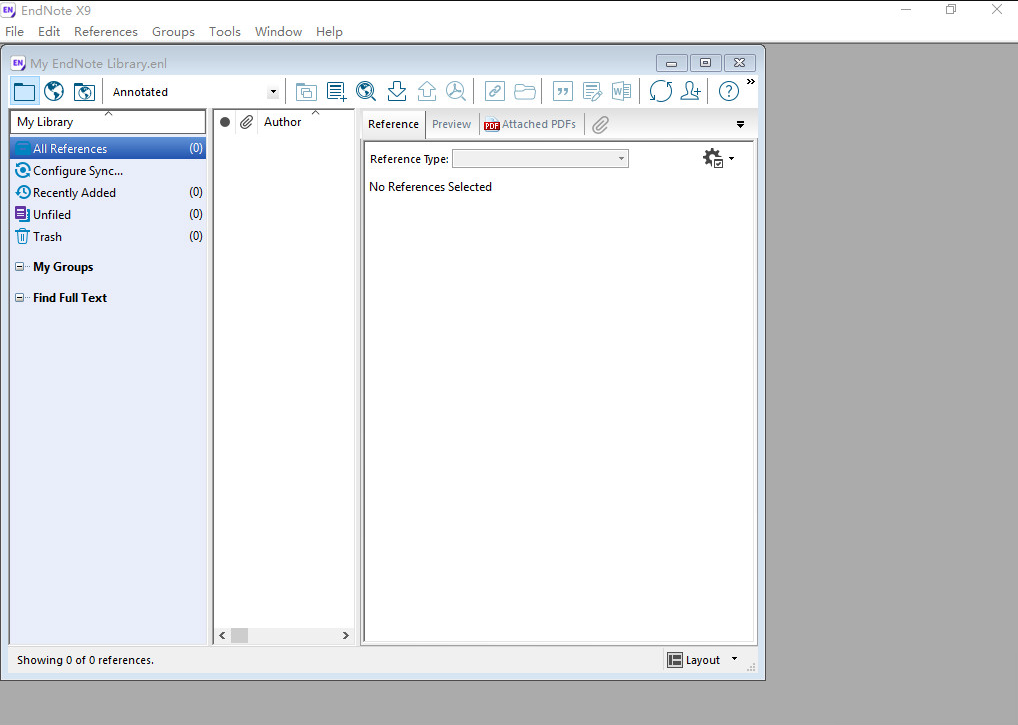Open the Help icon on the toolbar

727,91
